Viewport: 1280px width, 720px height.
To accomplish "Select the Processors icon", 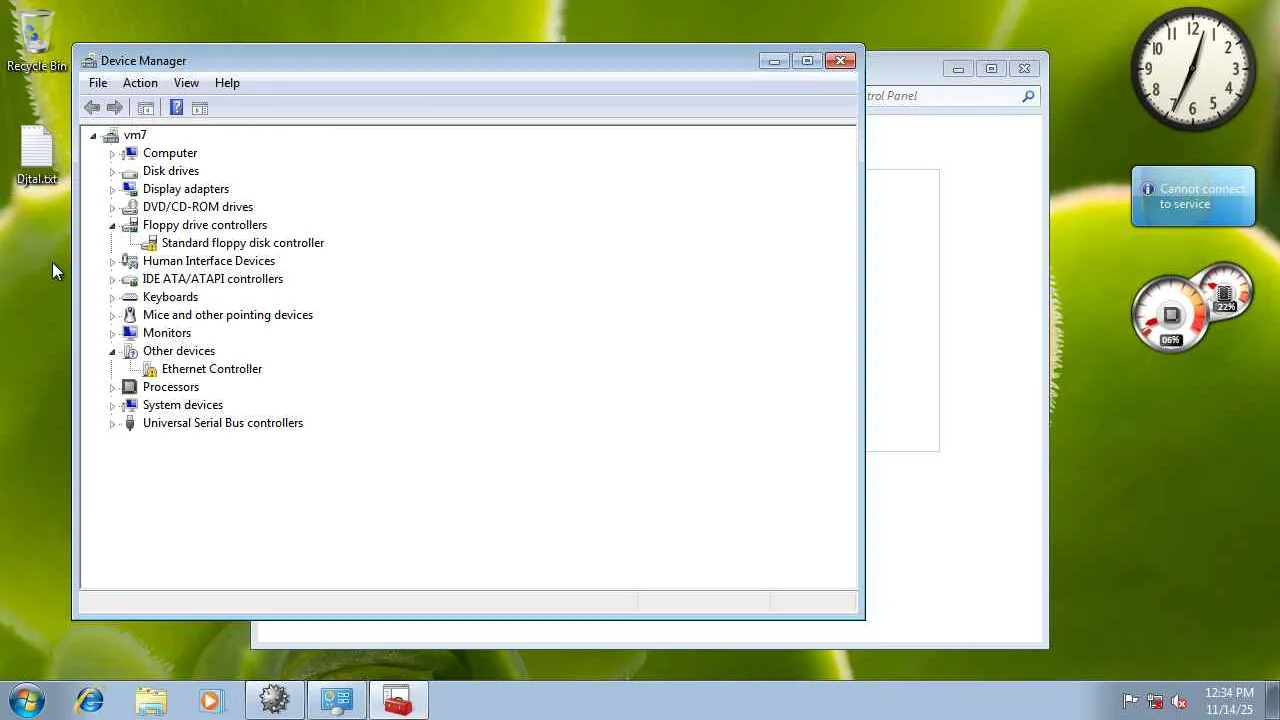I will (129, 387).
